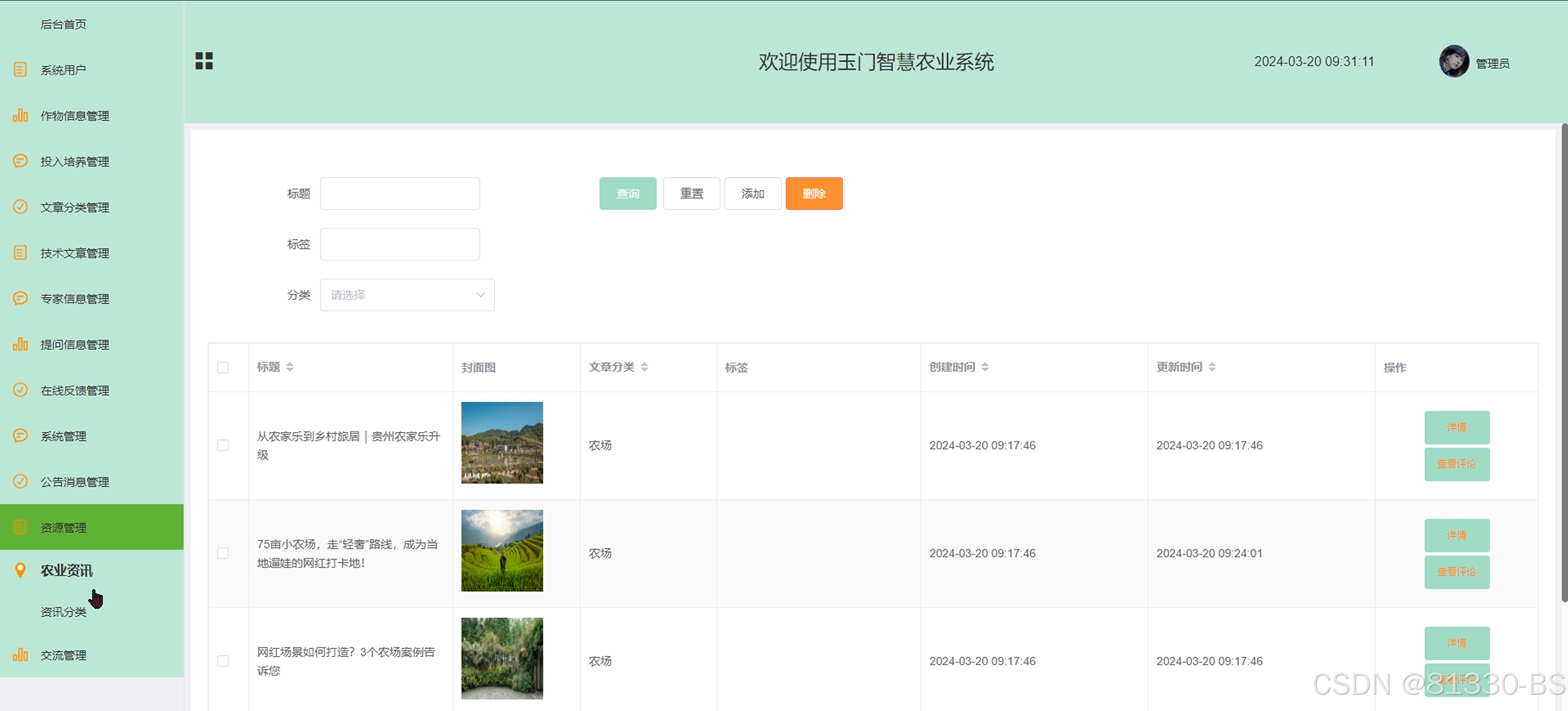Click the bar chart icon beside 作物信息管理
The image size is (1568, 711).
coord(20,115)
